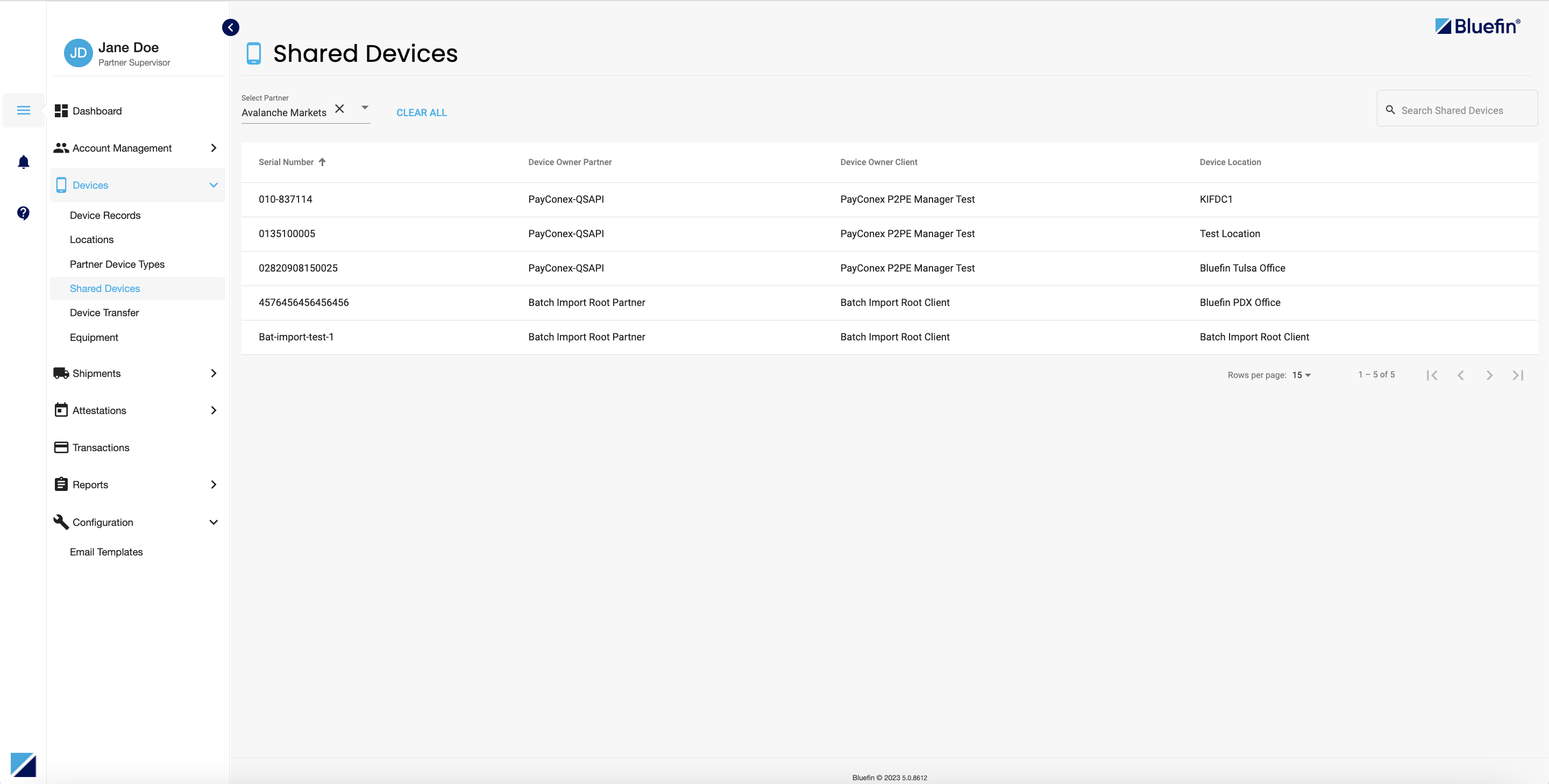
Task: Open the Email Templates menu item
Action: pos(106,551)
